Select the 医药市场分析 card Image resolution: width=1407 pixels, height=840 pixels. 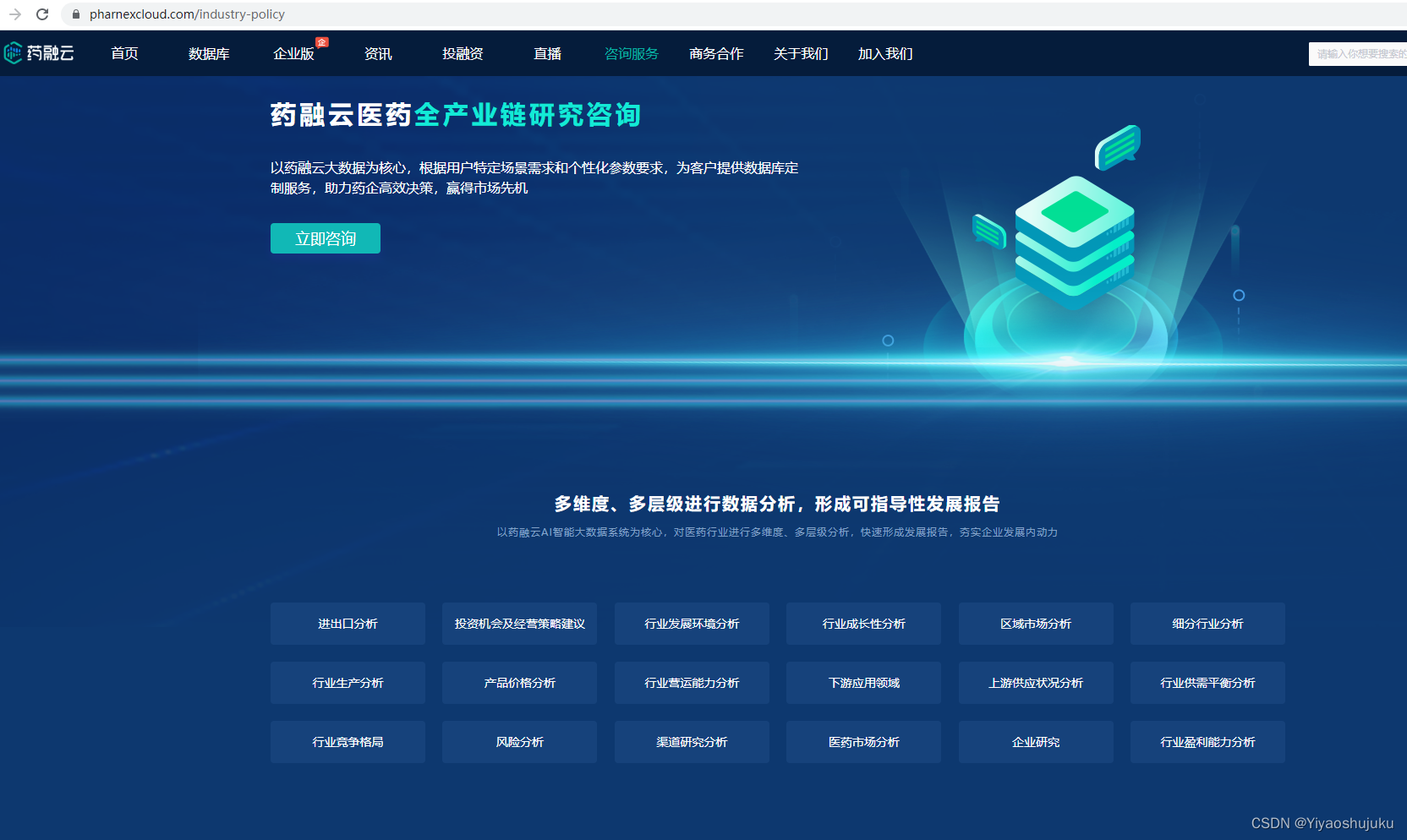pyautogui.click(x=863, y=742)
